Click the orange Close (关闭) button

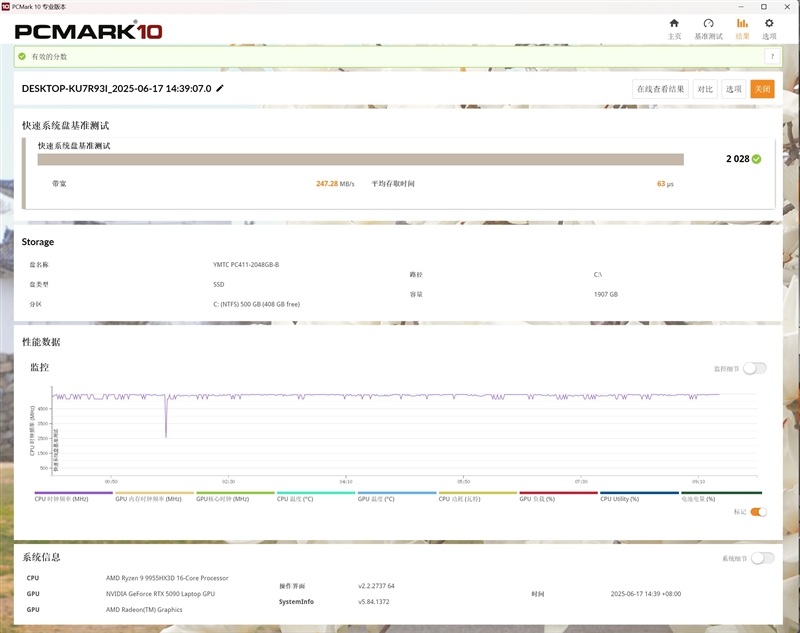[762, 89]
